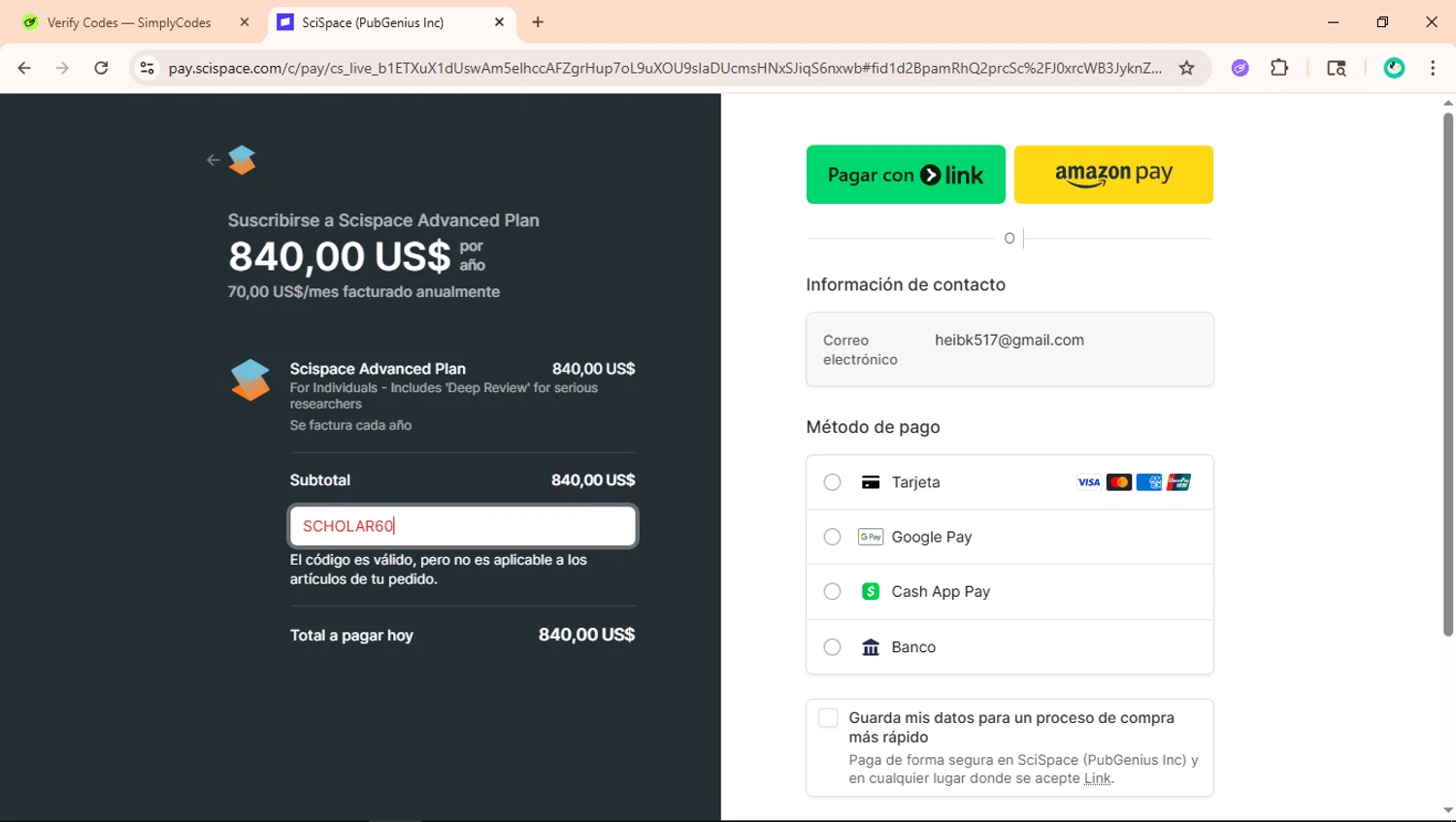This screenshot has height=822, width=1456.
Task: Click the back arrow beside SciSpace logo
Action: (x=214, y=160)
